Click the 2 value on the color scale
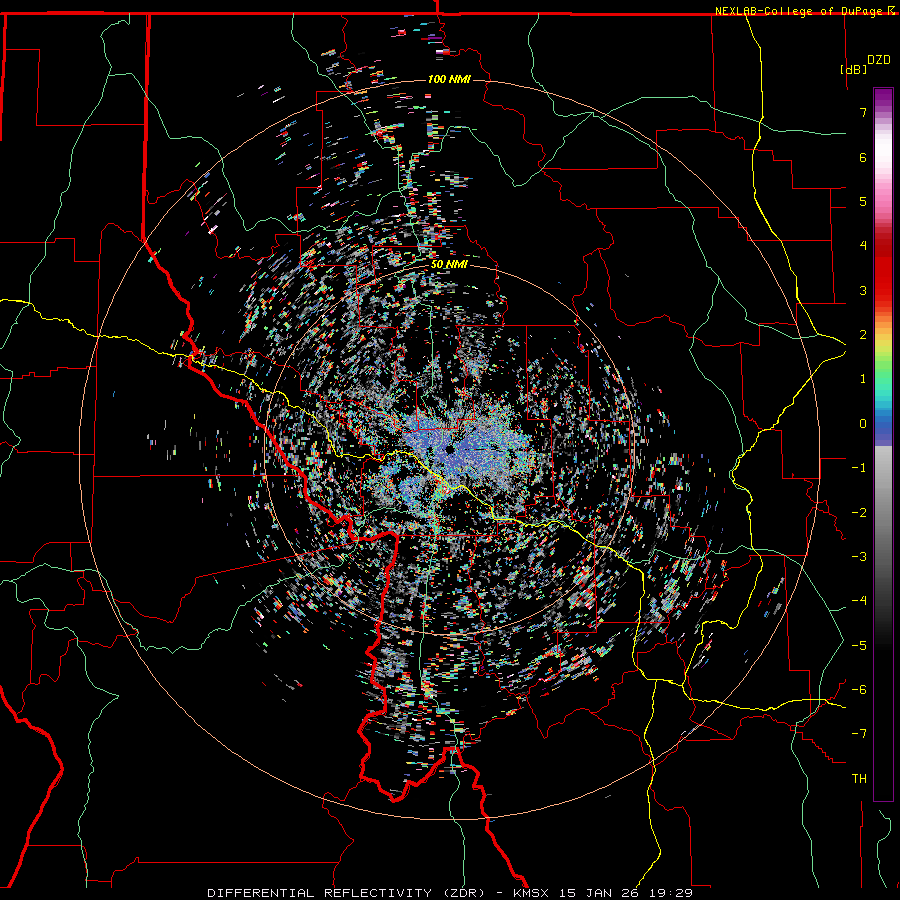Screen dimensions: 900x900 (863, 335)
